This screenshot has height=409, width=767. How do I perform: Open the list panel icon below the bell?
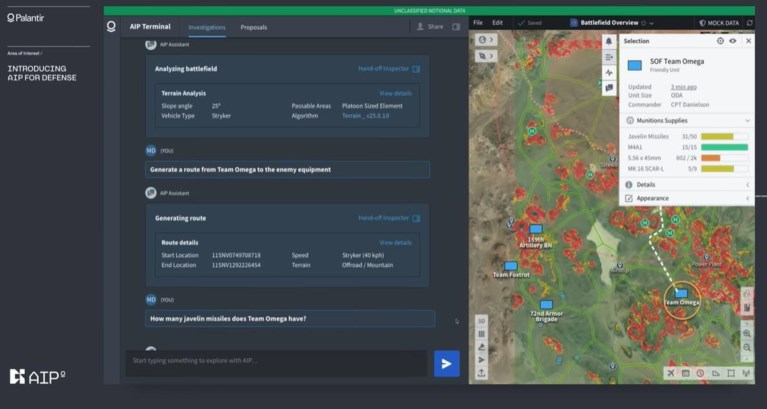609,57
